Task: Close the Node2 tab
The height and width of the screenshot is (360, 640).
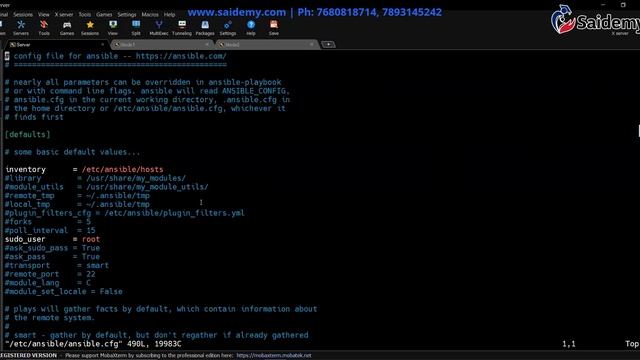Action: [312, 44]
